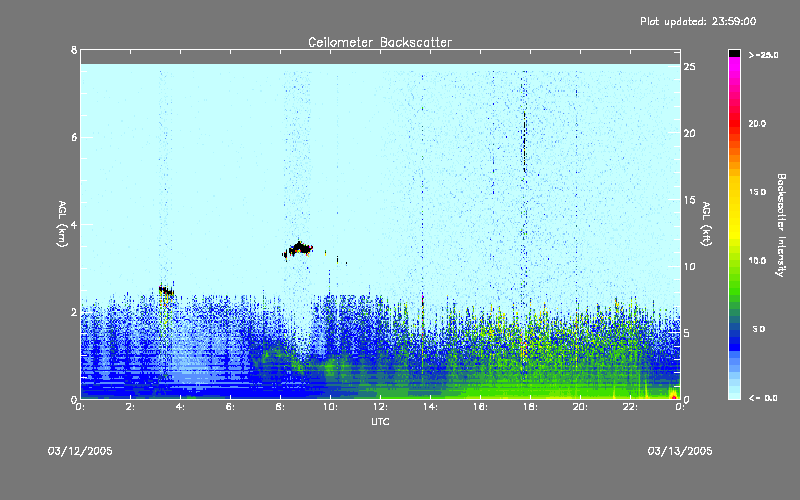Click the '15' tick on the kft axis

690,200
